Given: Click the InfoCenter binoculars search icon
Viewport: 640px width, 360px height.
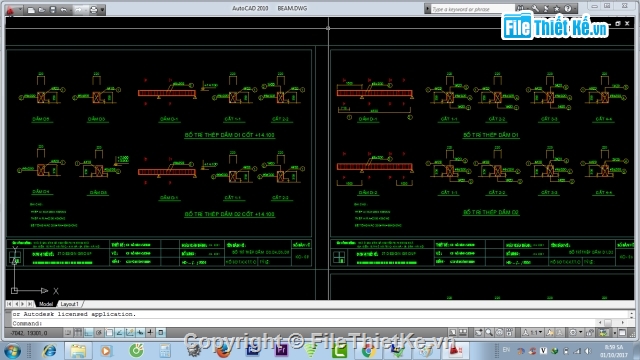Looking at the screenshot, I should 520,9.
